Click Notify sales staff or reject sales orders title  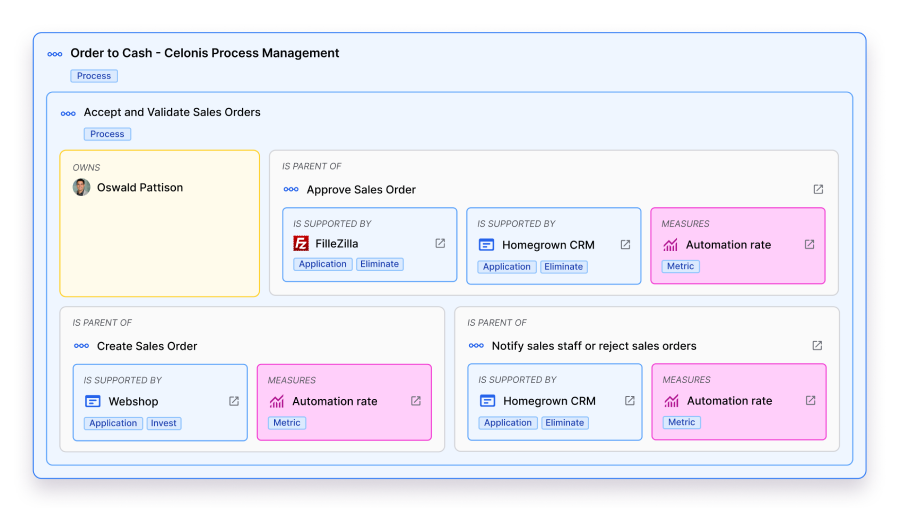tap(594, 346)
